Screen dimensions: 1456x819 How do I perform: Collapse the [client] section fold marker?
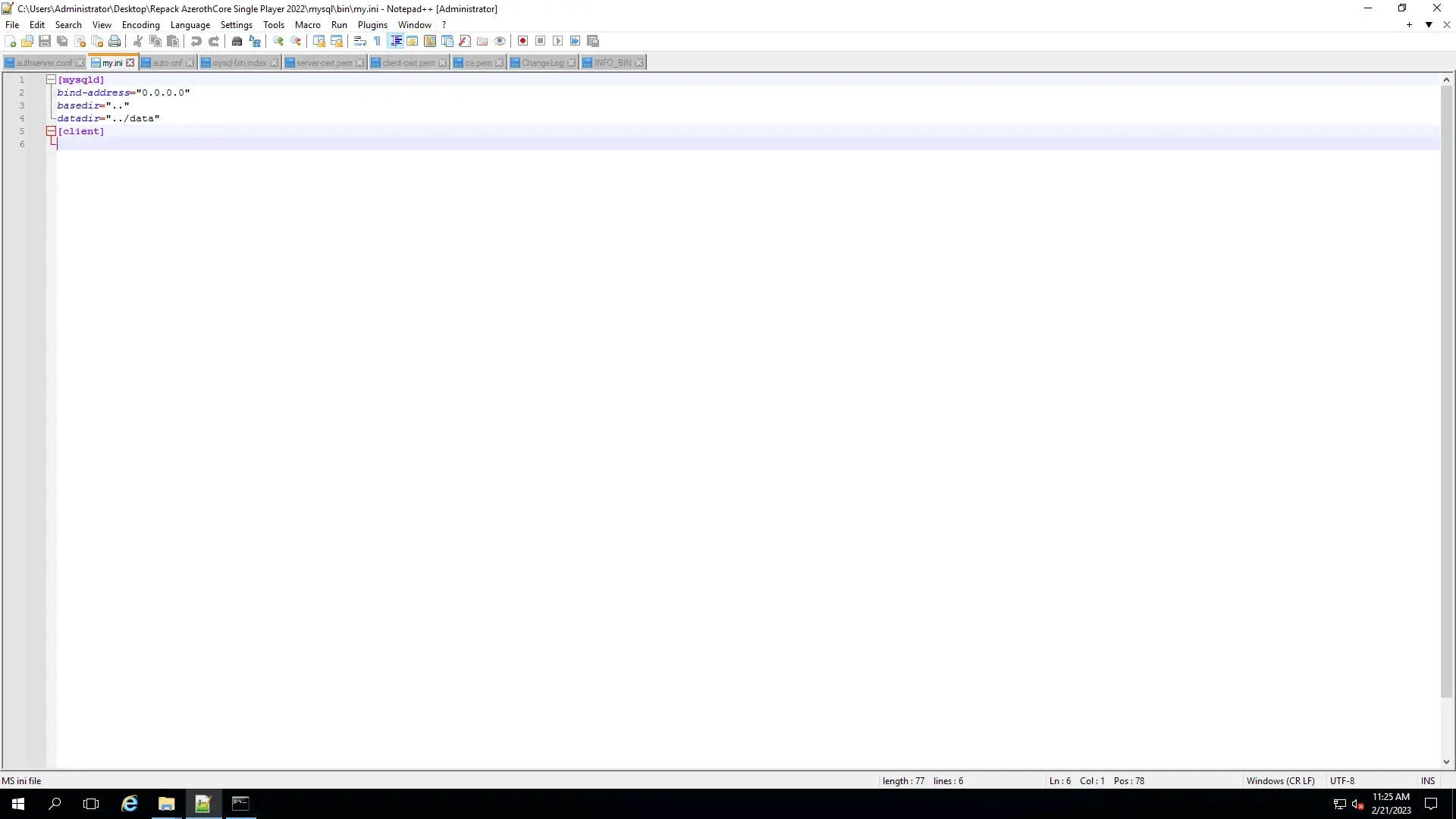[x=51, y=131]
